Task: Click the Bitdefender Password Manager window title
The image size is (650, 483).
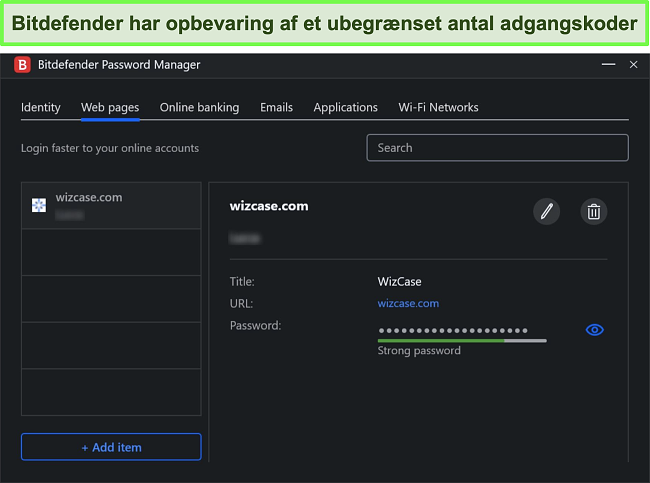Action: (x=119, y=65)
